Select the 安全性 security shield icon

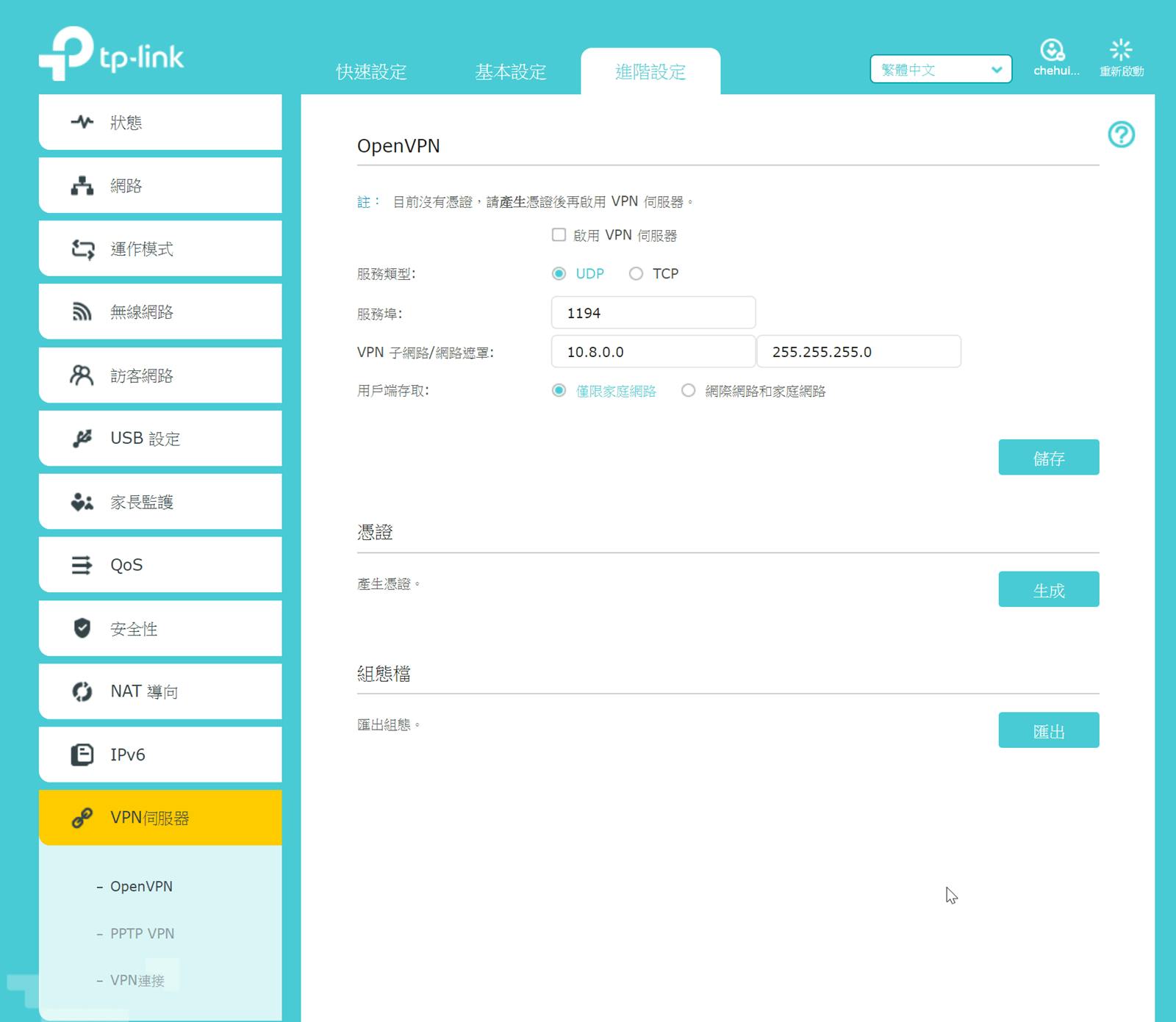pyautogui.click(x=82, y=628)
